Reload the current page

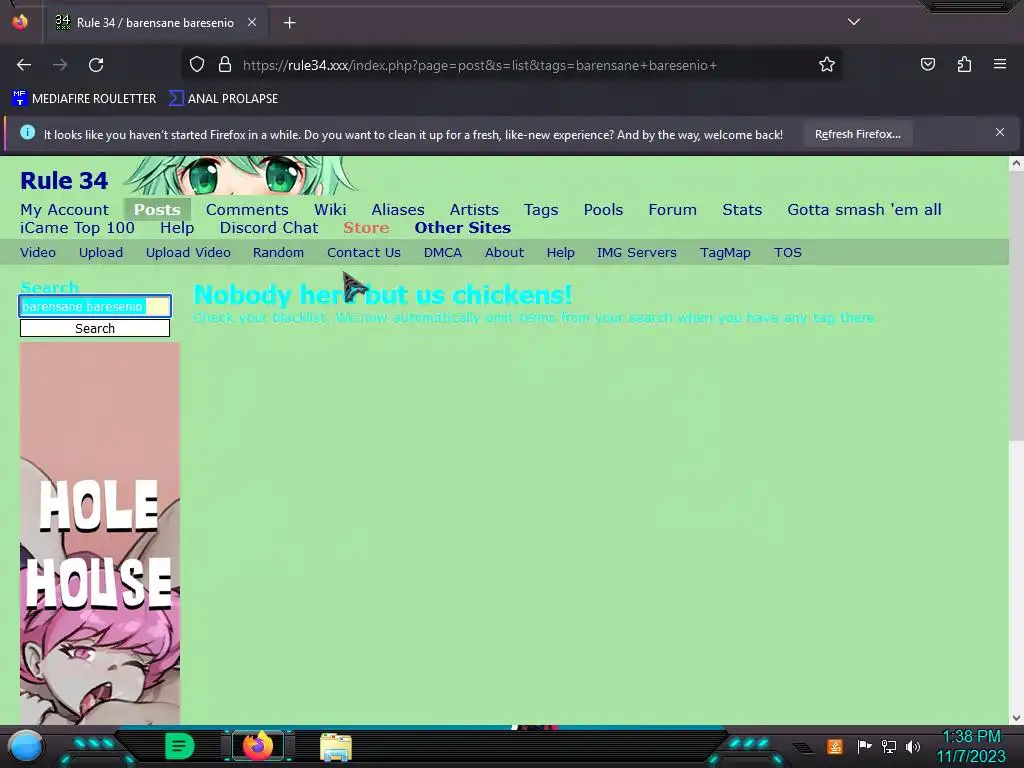coord(96,65)
